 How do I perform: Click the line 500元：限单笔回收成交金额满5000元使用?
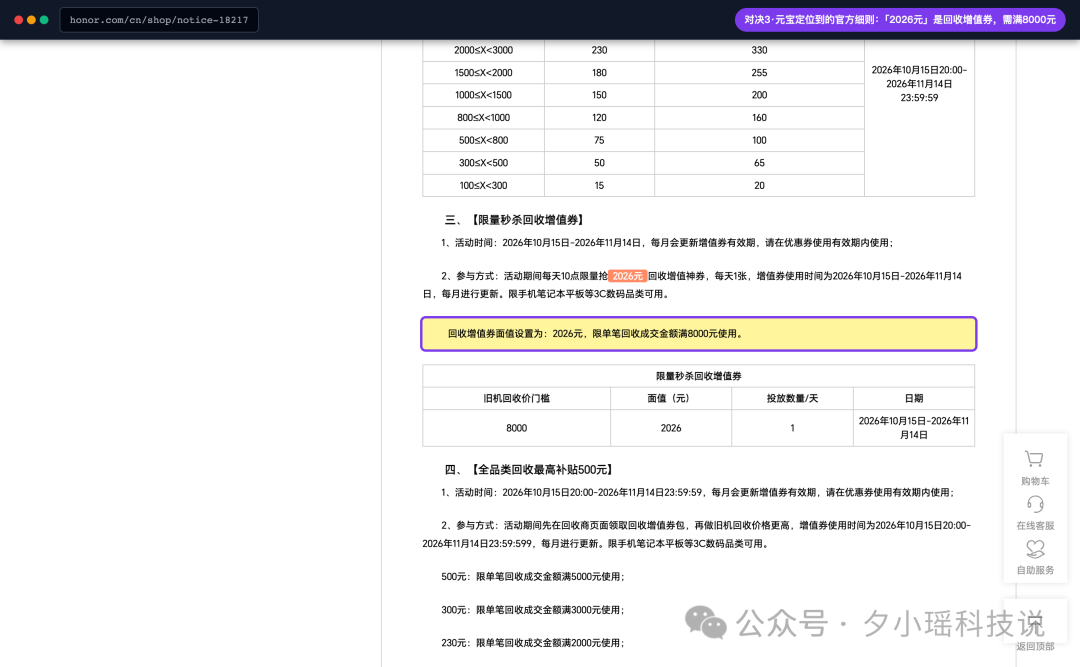click(532, 577)
